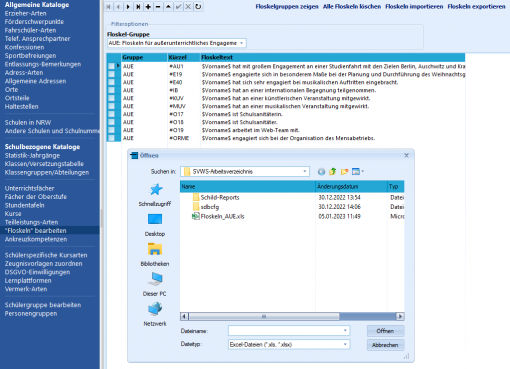Open Schnellzugriff in dialog sidebar
The width and height of the screenshot is (510, 369).
pyautogui.click(x=155, y=195)
